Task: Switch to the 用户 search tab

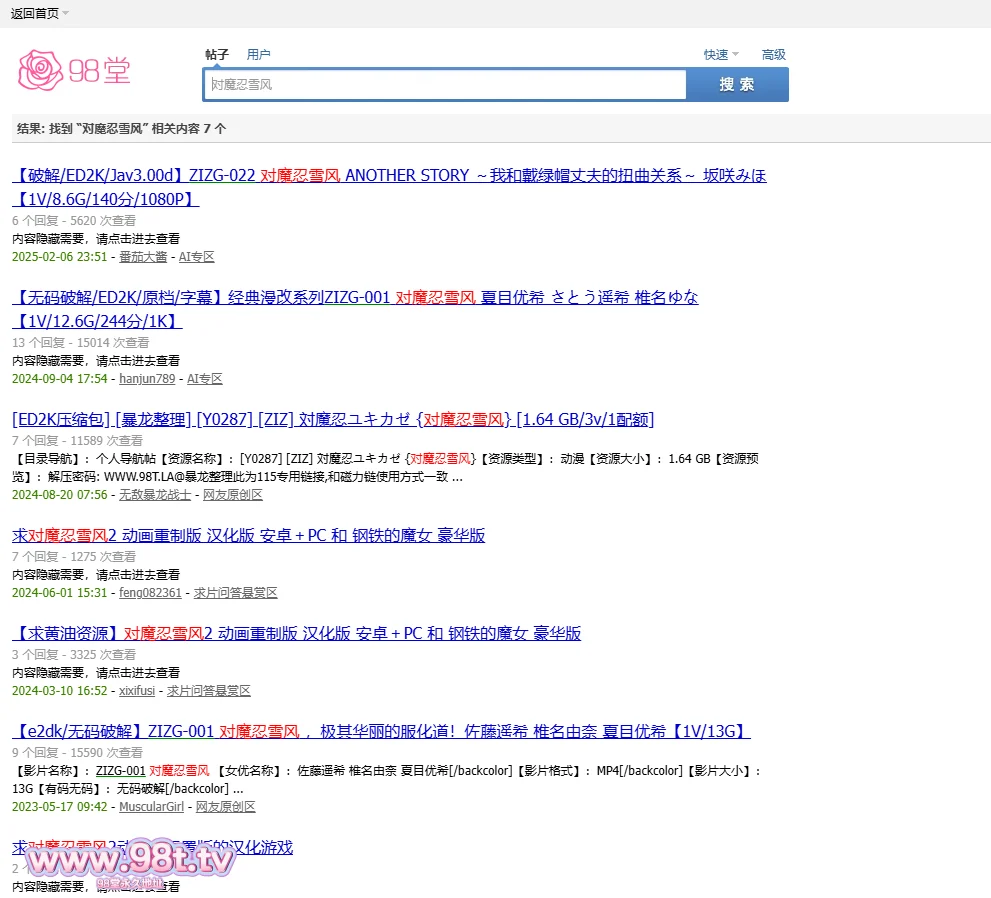Action: coord(258,55)
